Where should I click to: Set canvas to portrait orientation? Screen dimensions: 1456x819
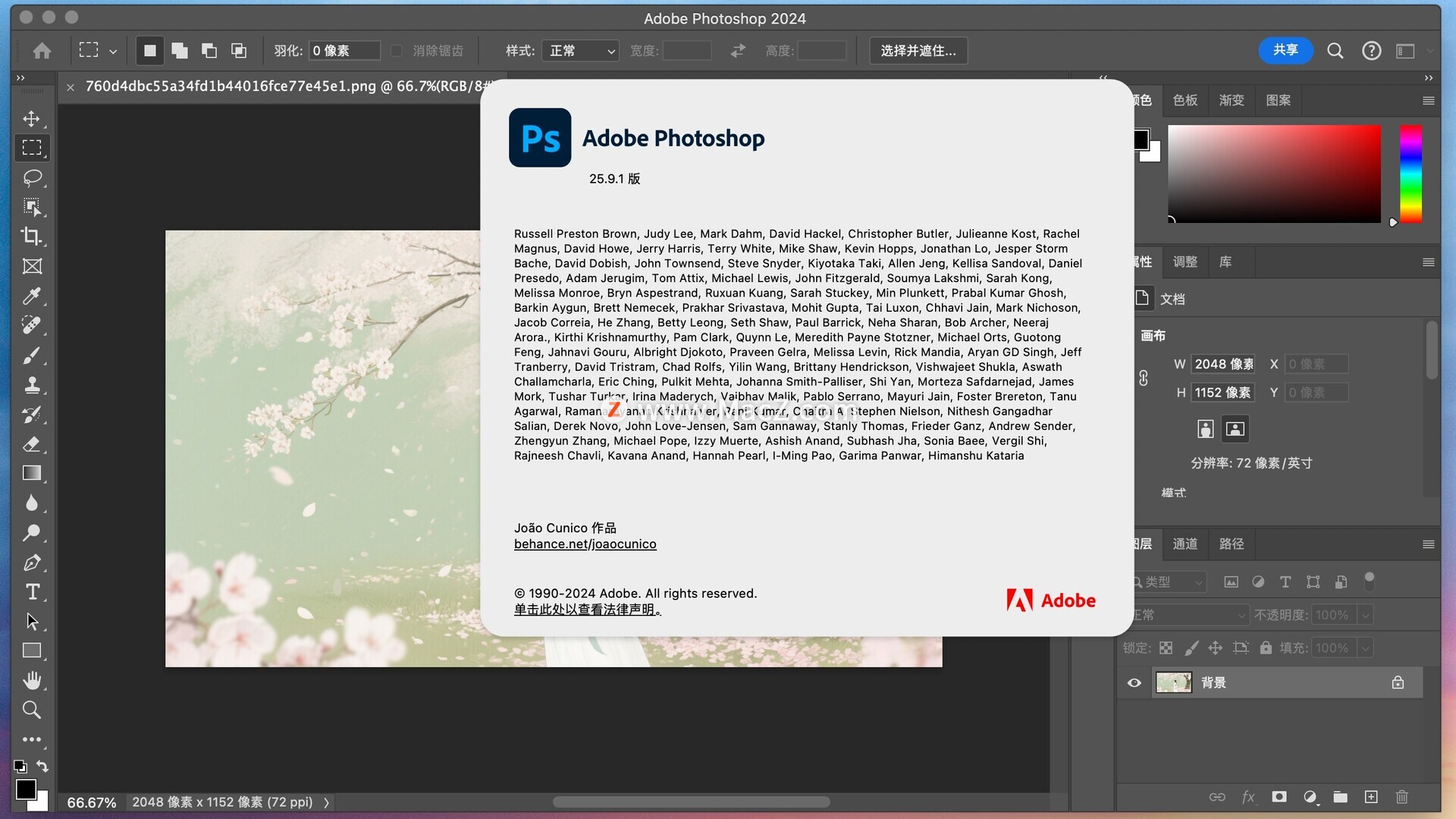coord(1205,429)
